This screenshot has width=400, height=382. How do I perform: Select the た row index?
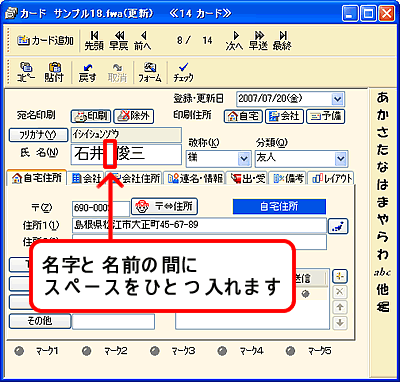[x=383, y=150]
